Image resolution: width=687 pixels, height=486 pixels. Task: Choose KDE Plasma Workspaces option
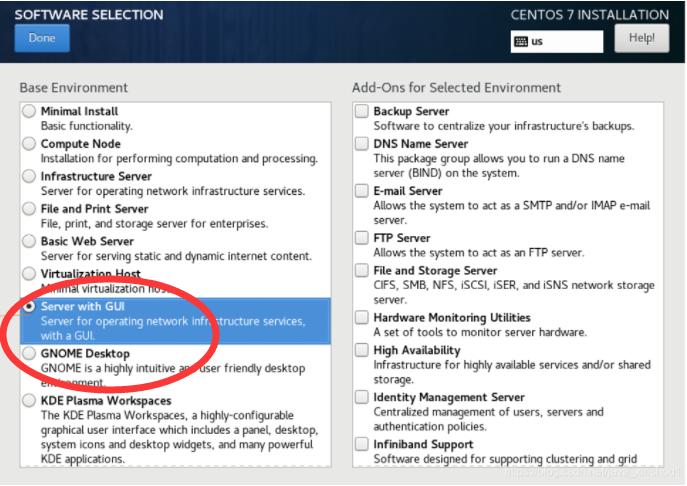pos(29,401)
